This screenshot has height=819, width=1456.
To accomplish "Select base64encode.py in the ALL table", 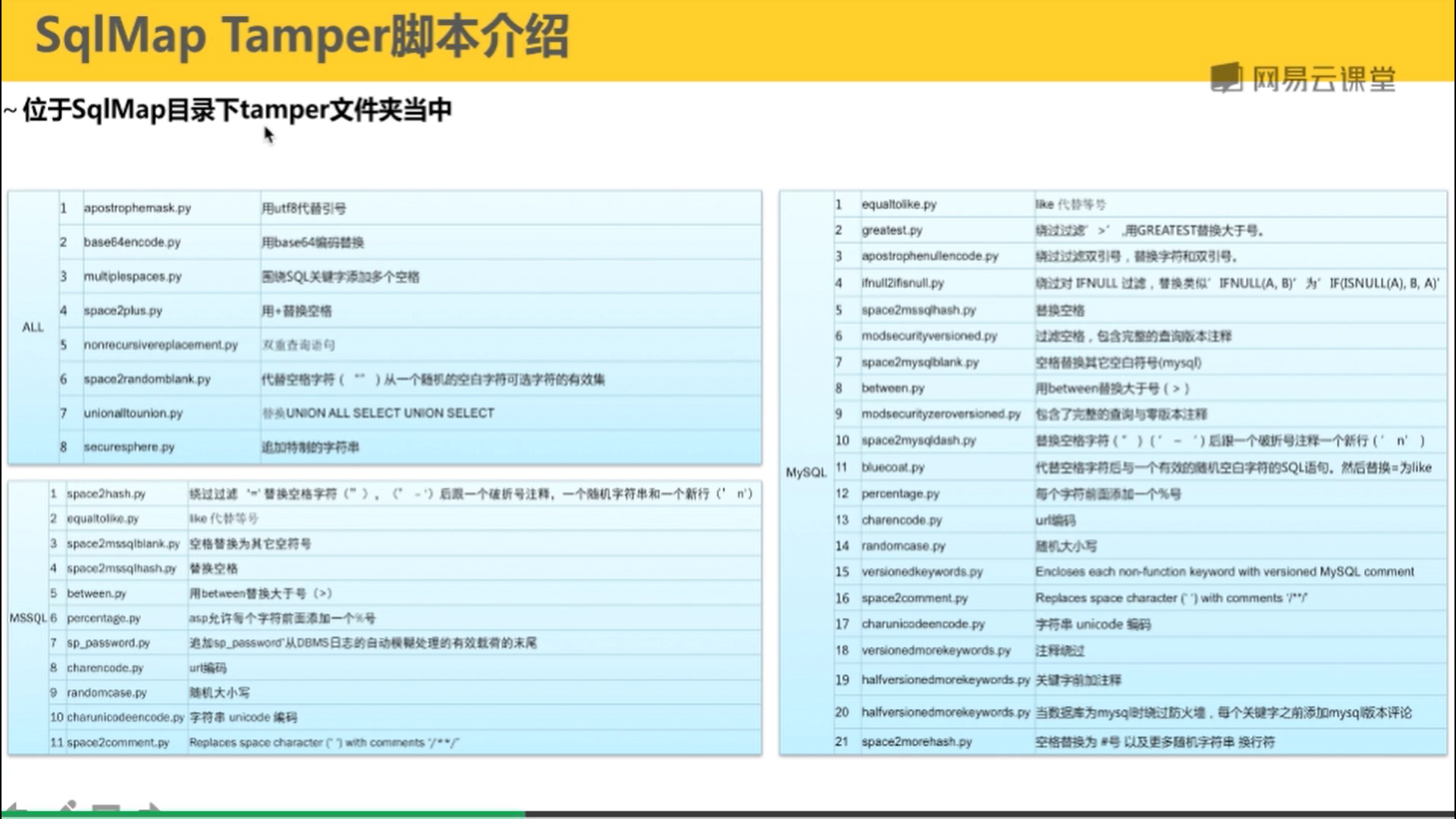I will [x=132, y=242].
